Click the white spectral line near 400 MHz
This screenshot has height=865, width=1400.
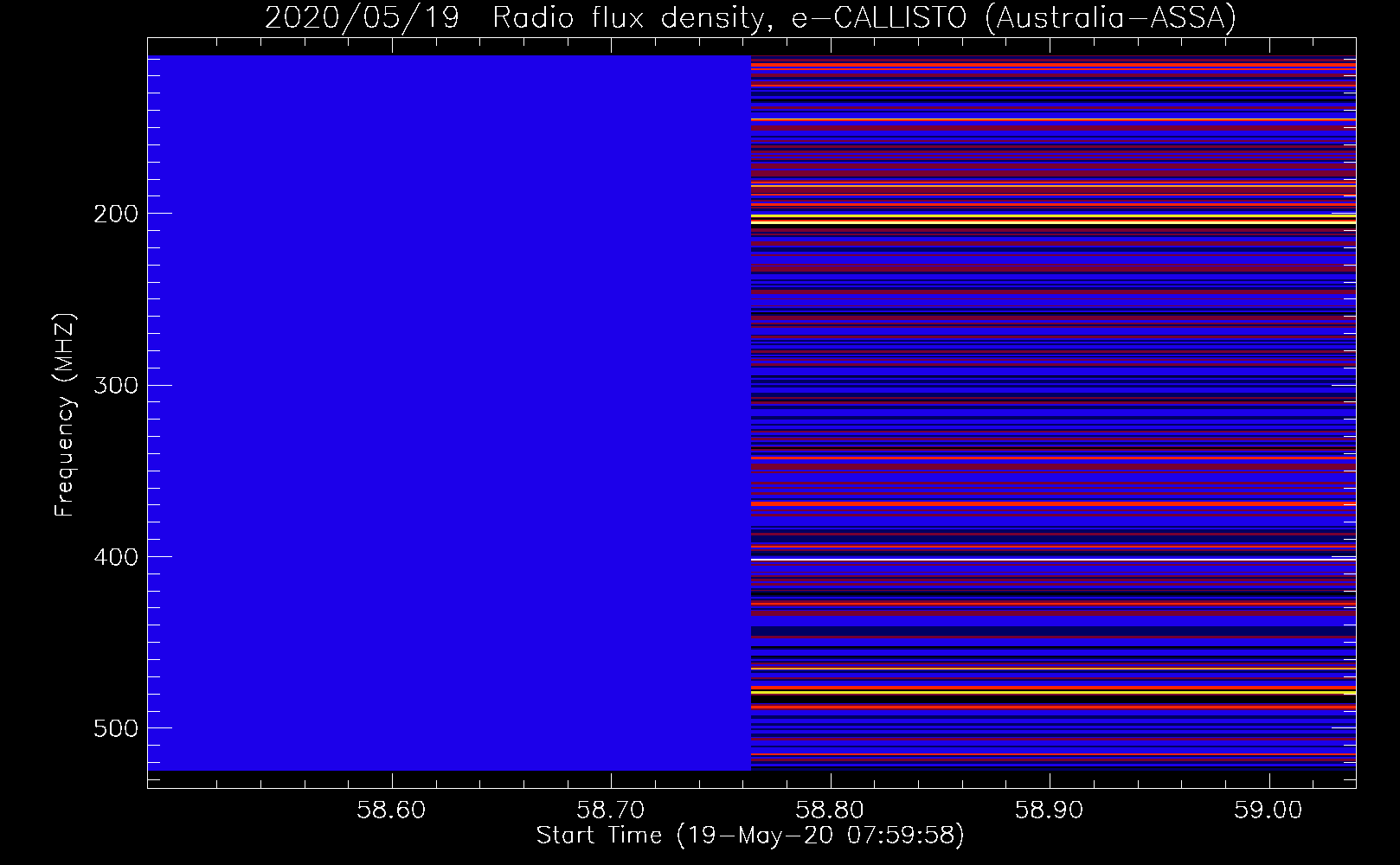coord(1053,560)
